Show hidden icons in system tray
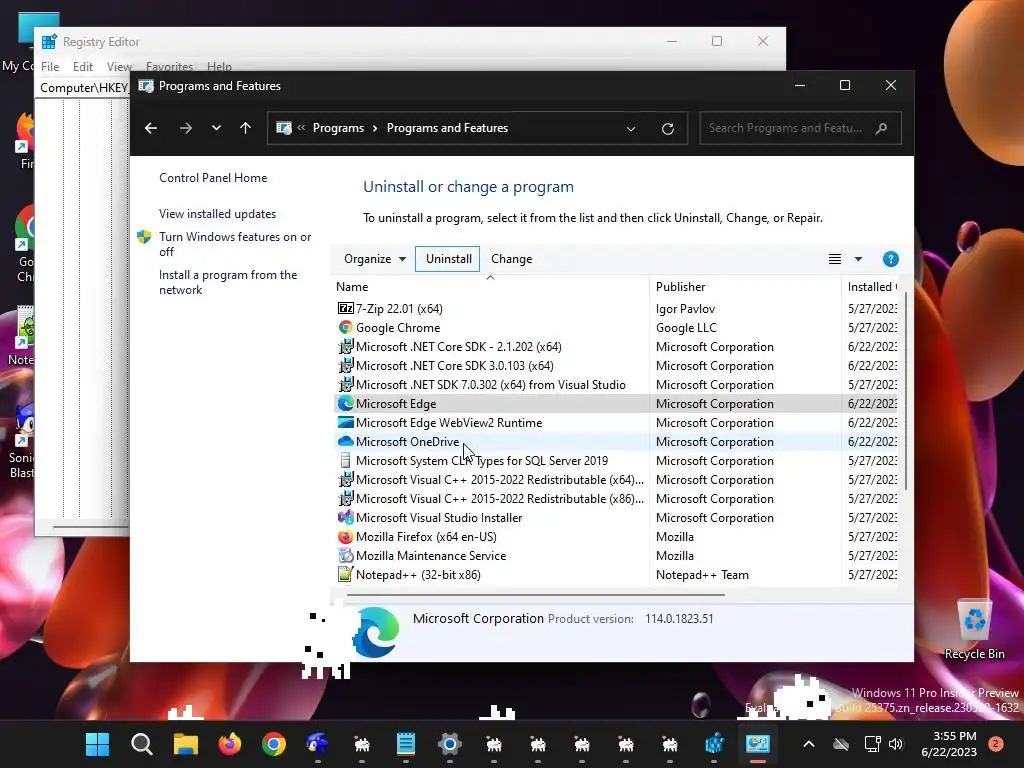 (808, 744)
